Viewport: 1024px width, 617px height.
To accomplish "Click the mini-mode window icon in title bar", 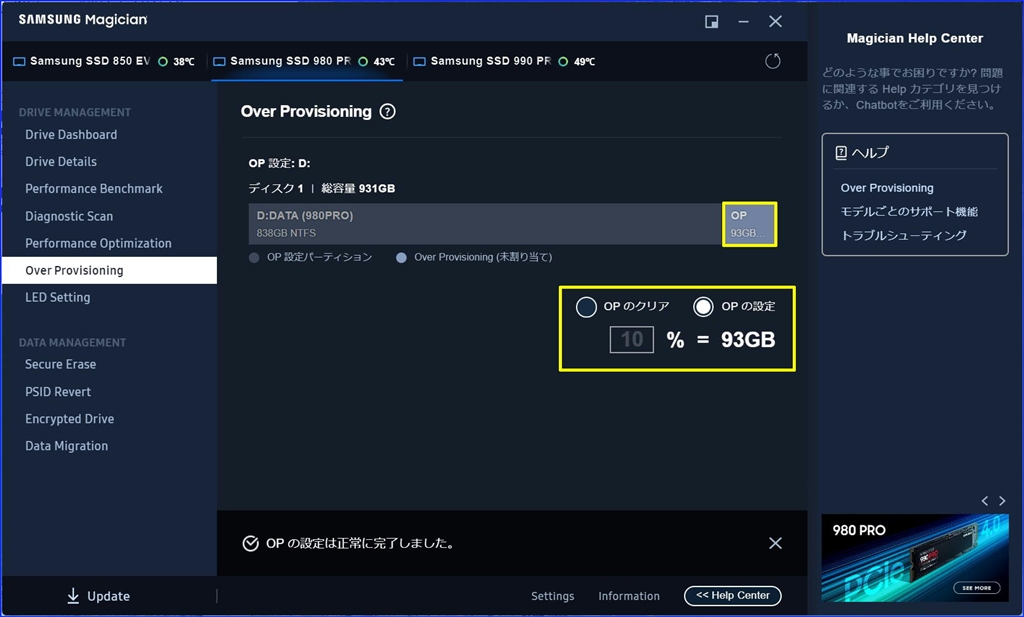I will coord(711,22).
